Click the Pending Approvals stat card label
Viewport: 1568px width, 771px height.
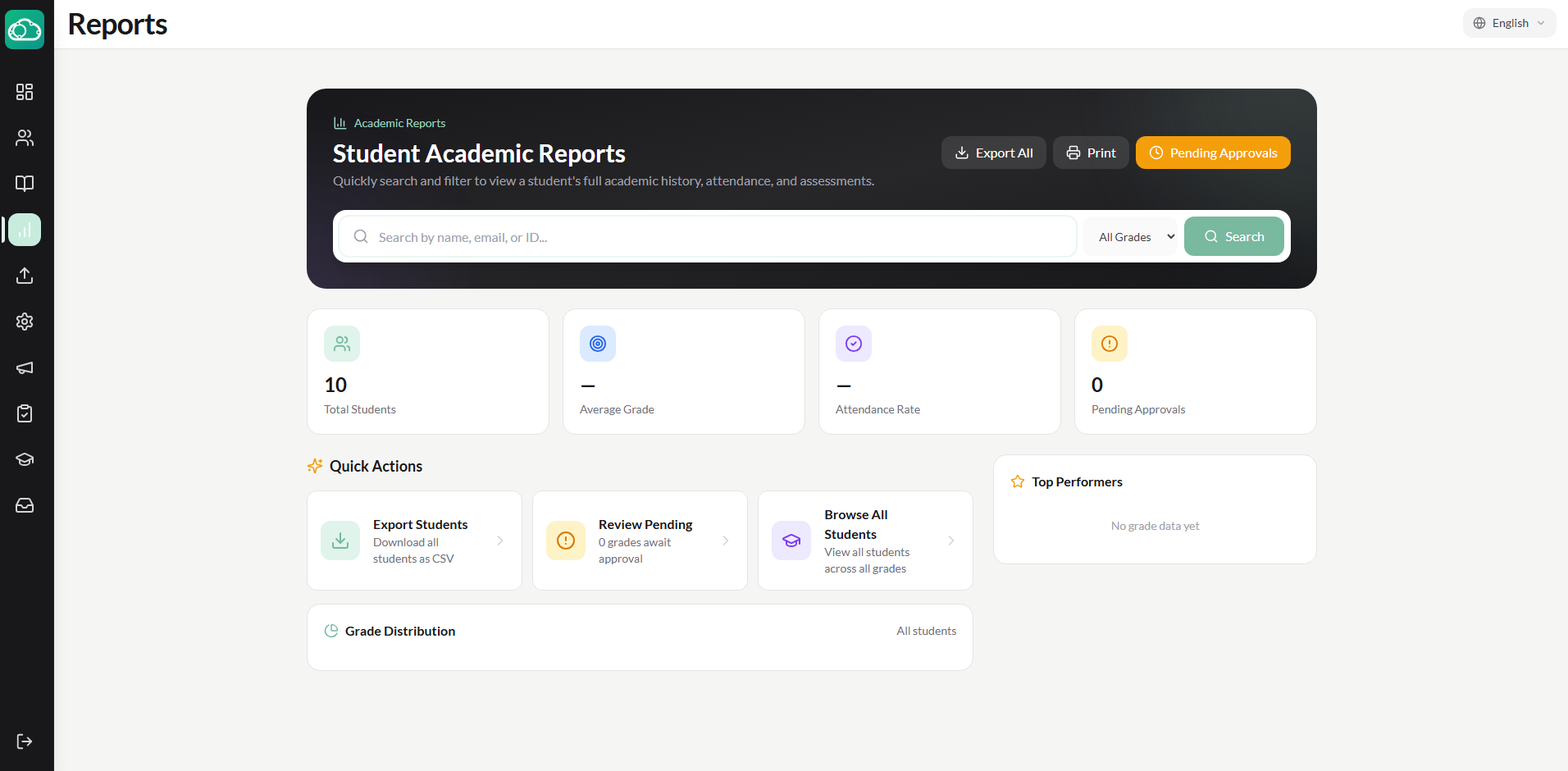pos(1138,409)
